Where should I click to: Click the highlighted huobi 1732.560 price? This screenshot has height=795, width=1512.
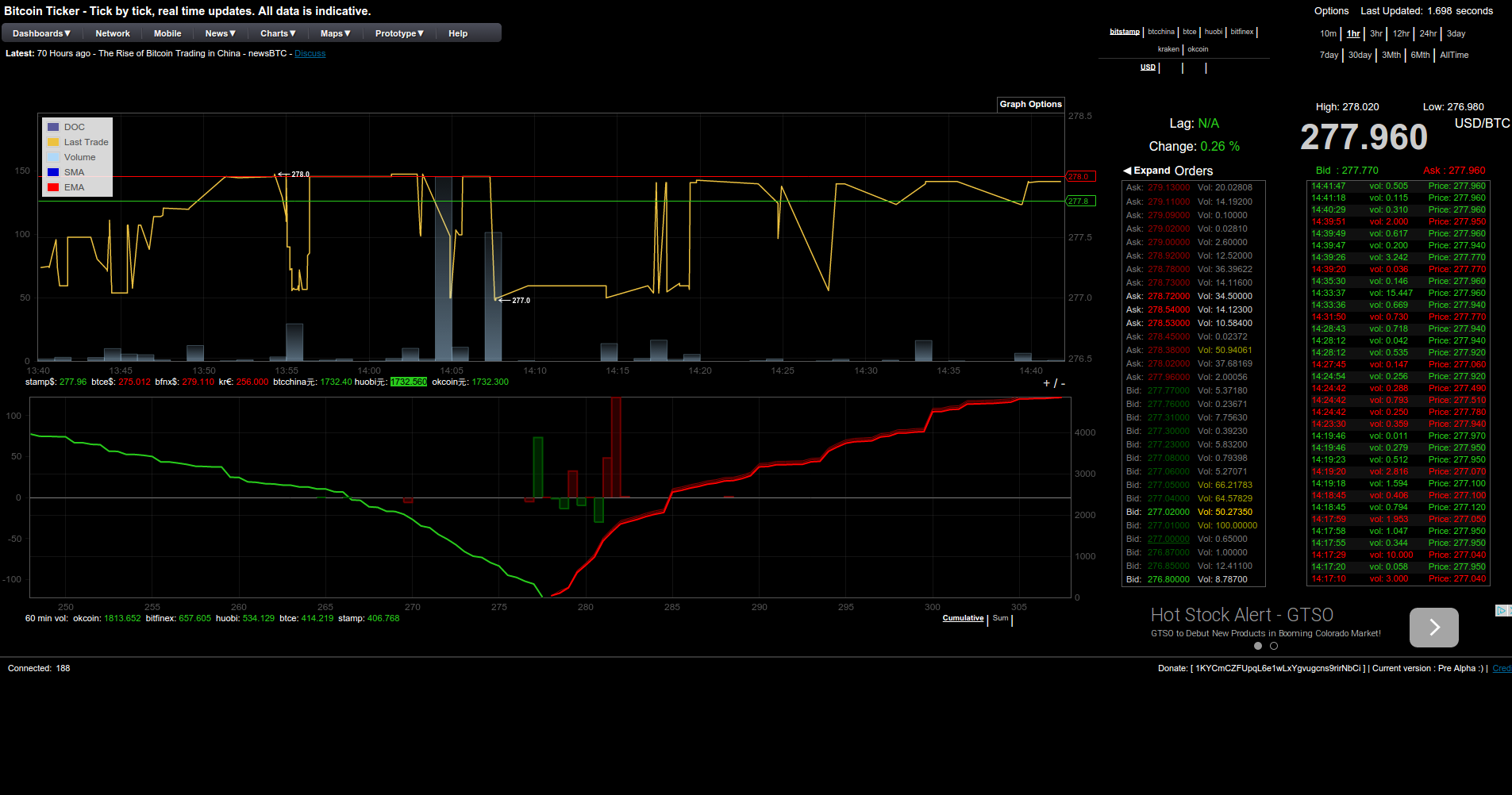coord(408,382)
